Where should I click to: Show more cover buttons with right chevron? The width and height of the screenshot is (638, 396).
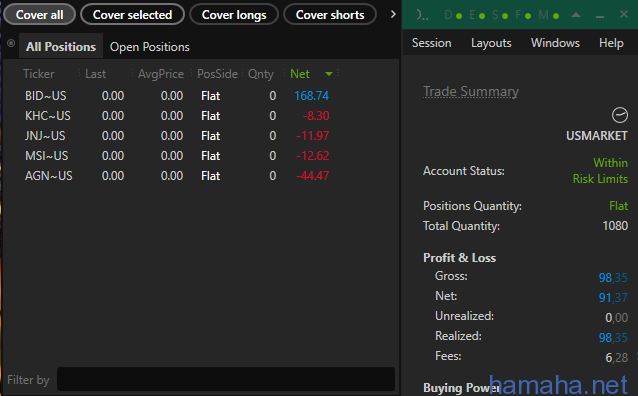coord(393,15)
